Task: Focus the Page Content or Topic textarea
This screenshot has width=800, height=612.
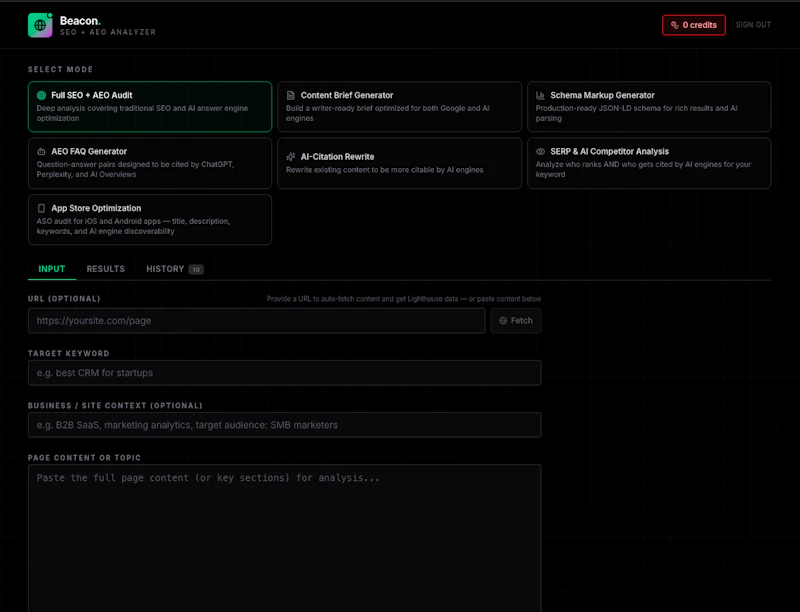Action: pos(285,538)
